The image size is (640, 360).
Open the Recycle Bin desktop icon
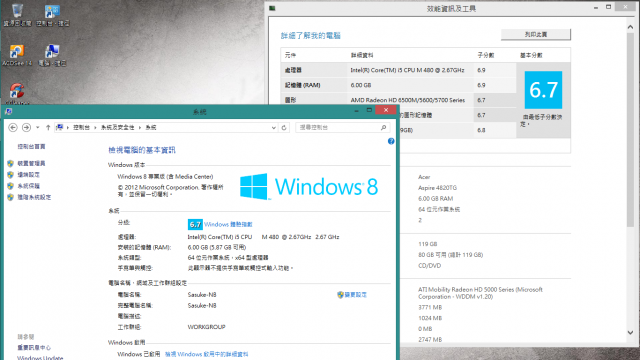click(17, 16)
